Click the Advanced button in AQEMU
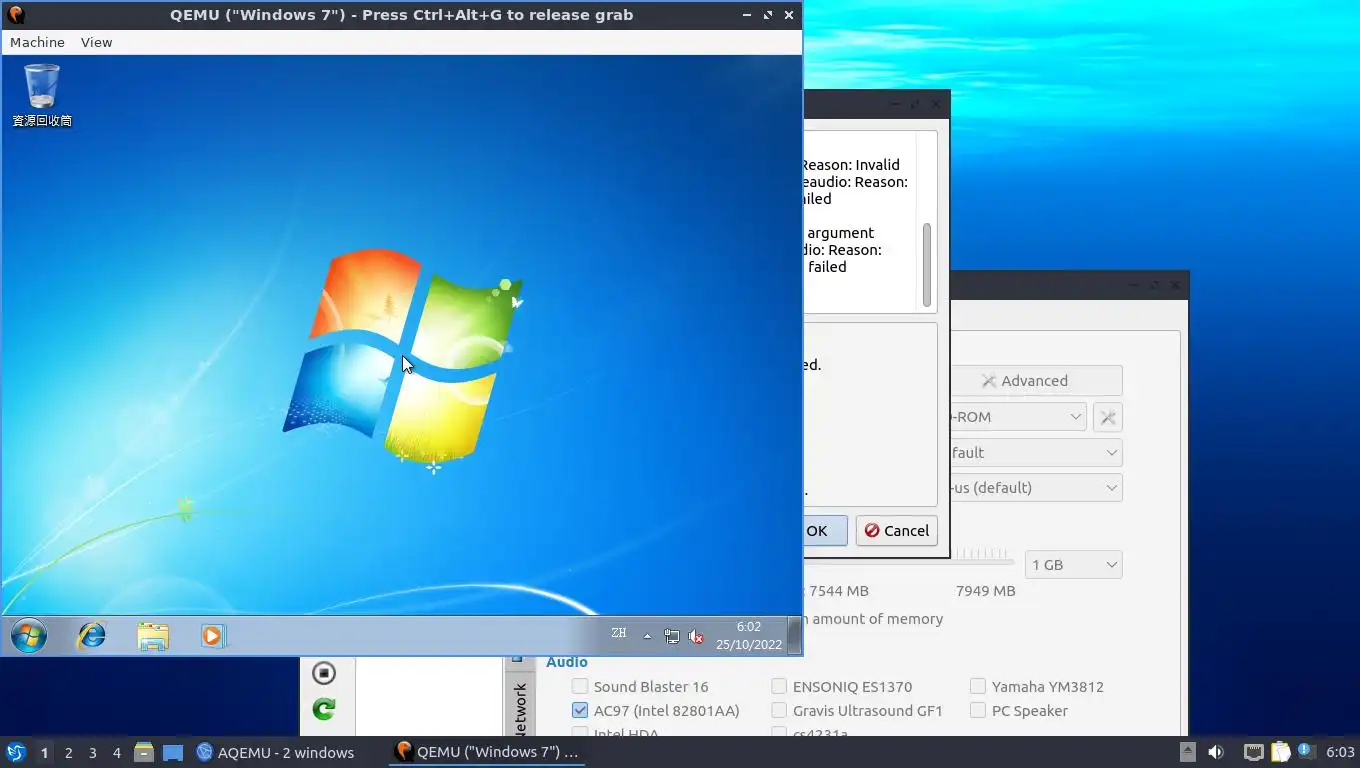Screen dimensions: 1360x768 1036,381
